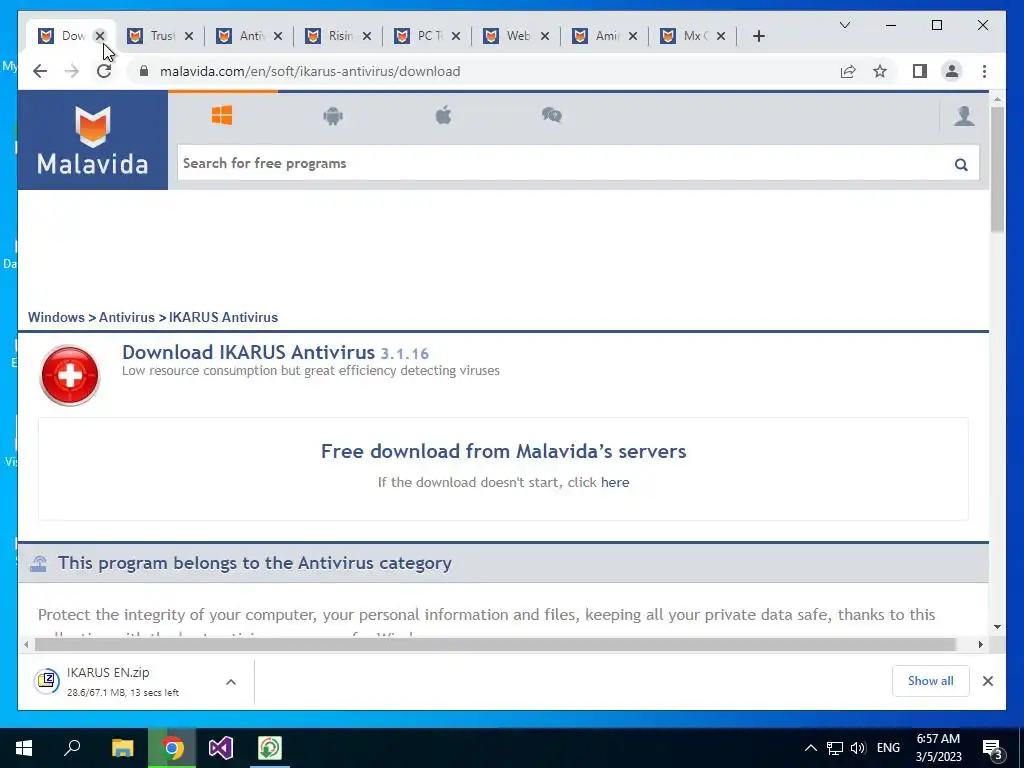Click the 'here' download link
The width and height of the screenshot is (1024, 768).
tap(615, 483)
